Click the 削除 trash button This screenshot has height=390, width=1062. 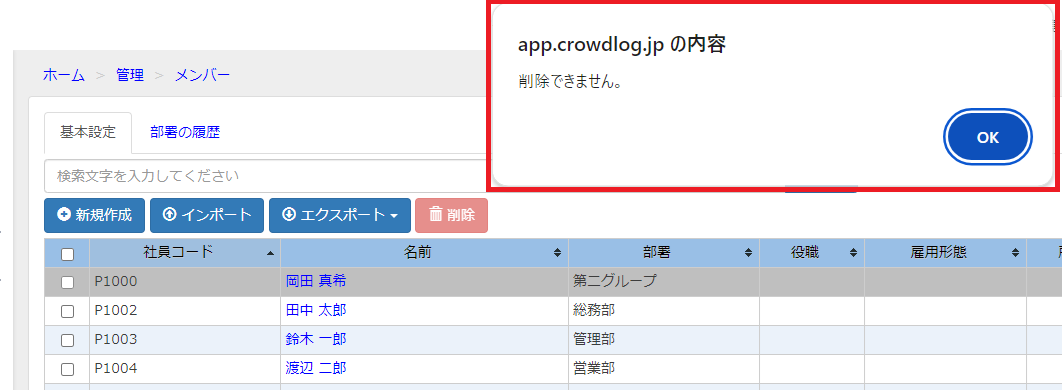[x=452, y=215]
